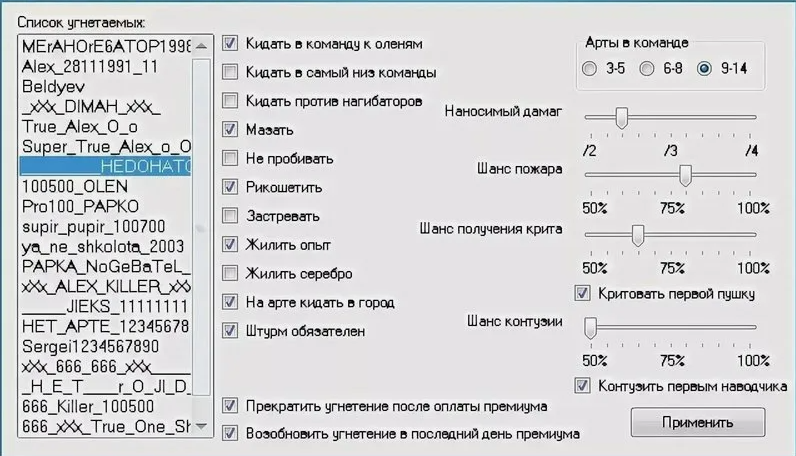Image resolution: width=796 pixels, height=456 pixels.
Task: Select Pro100_PAPKO in the list
Action: tap(106, 206)
